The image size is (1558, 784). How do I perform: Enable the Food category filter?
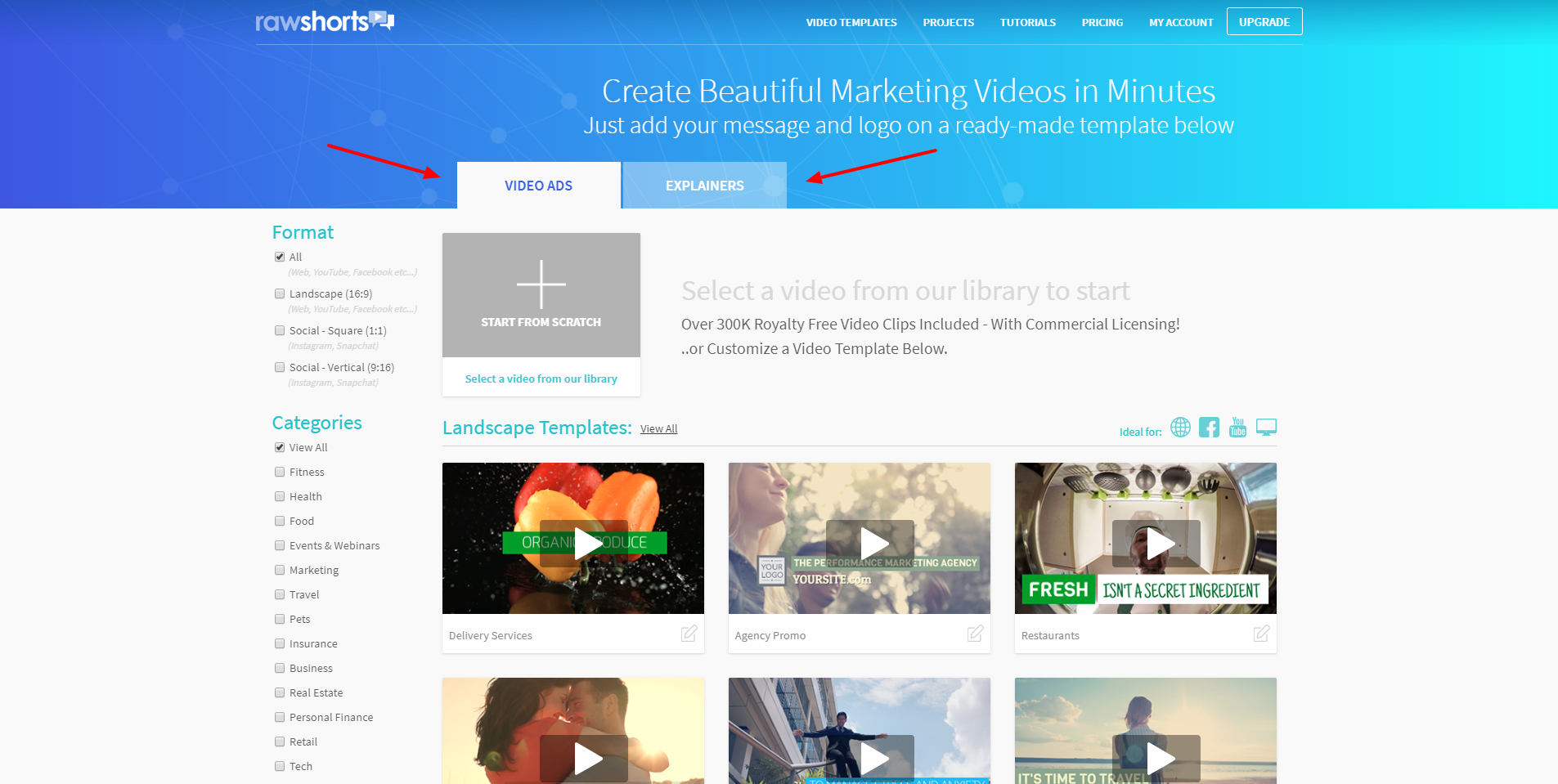(280, 521)
